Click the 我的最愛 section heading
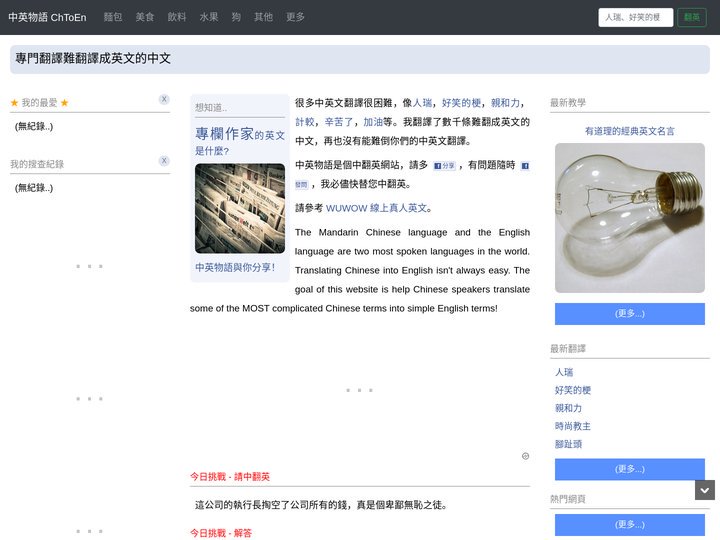This screenshot has height=540, width=720. point(39,103)
